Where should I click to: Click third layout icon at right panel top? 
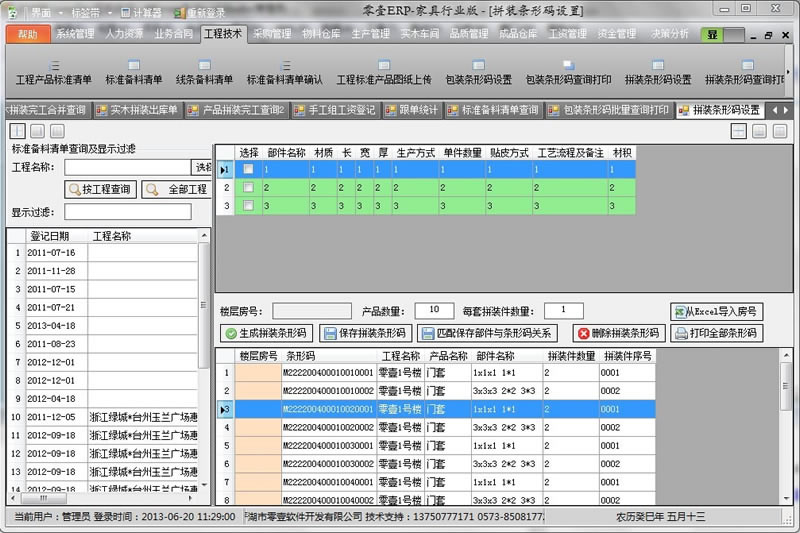tap(780, 131)
